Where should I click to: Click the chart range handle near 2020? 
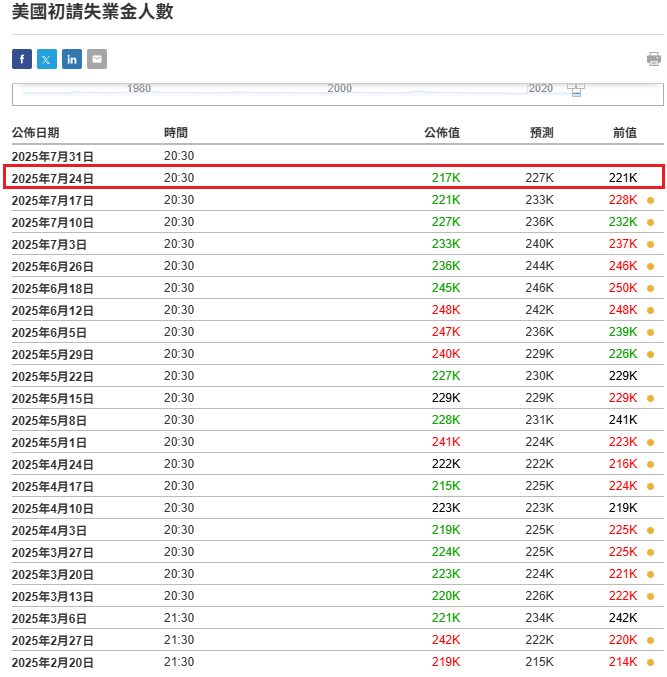tap(575, 90)
